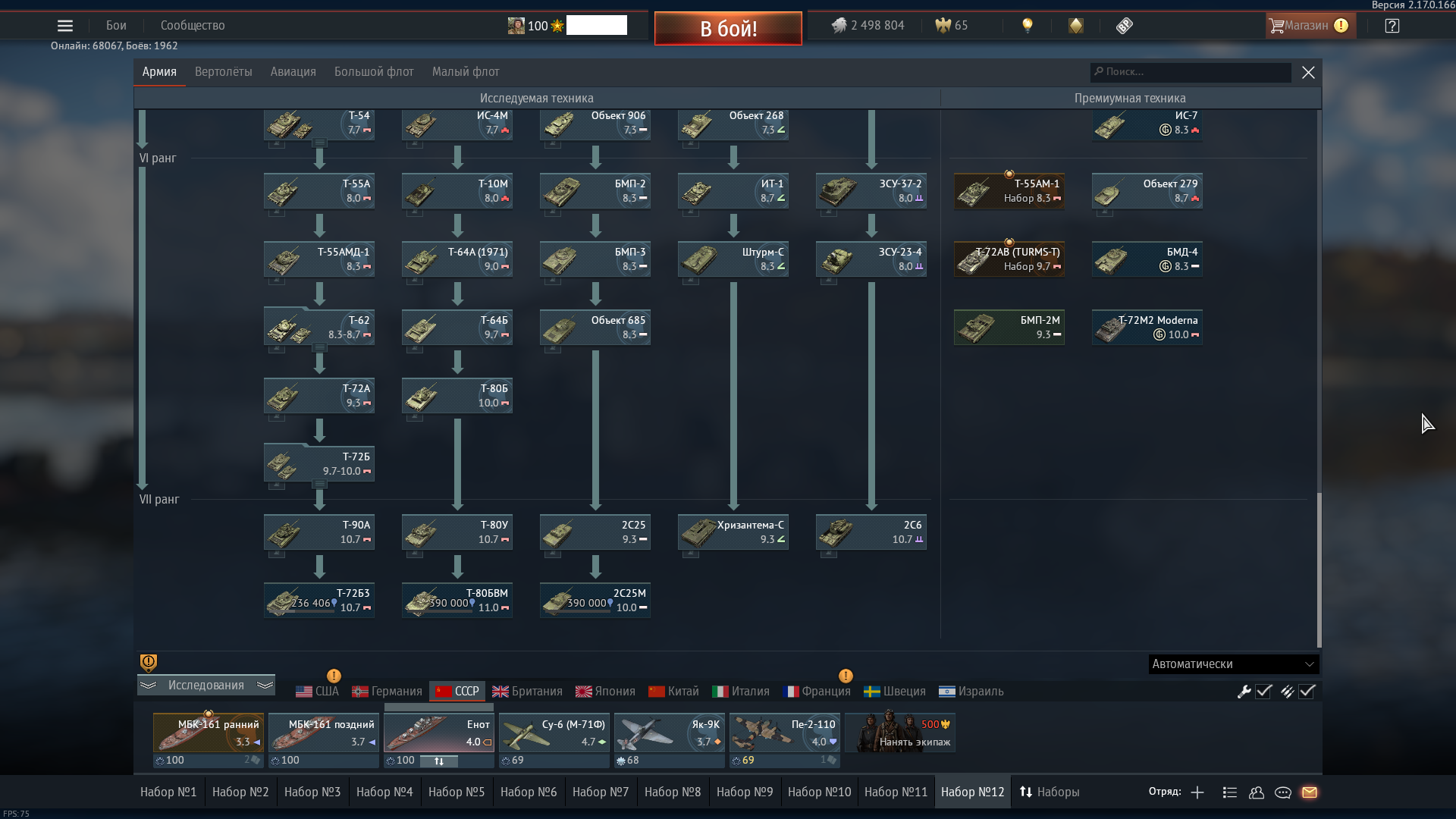Open the chat bubble icon
The height and width of the screenshot is (819, 1456).
(1283, 792)
